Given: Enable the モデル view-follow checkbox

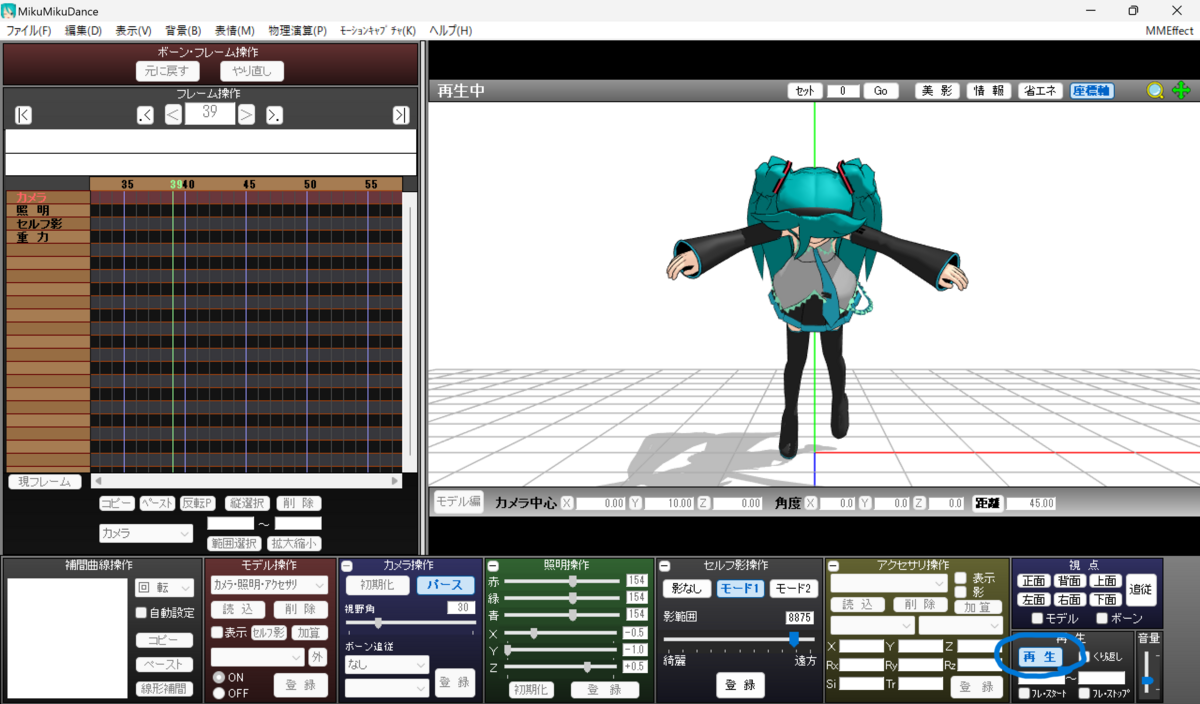Looking at the screenshot, I should coord(1037,619).
